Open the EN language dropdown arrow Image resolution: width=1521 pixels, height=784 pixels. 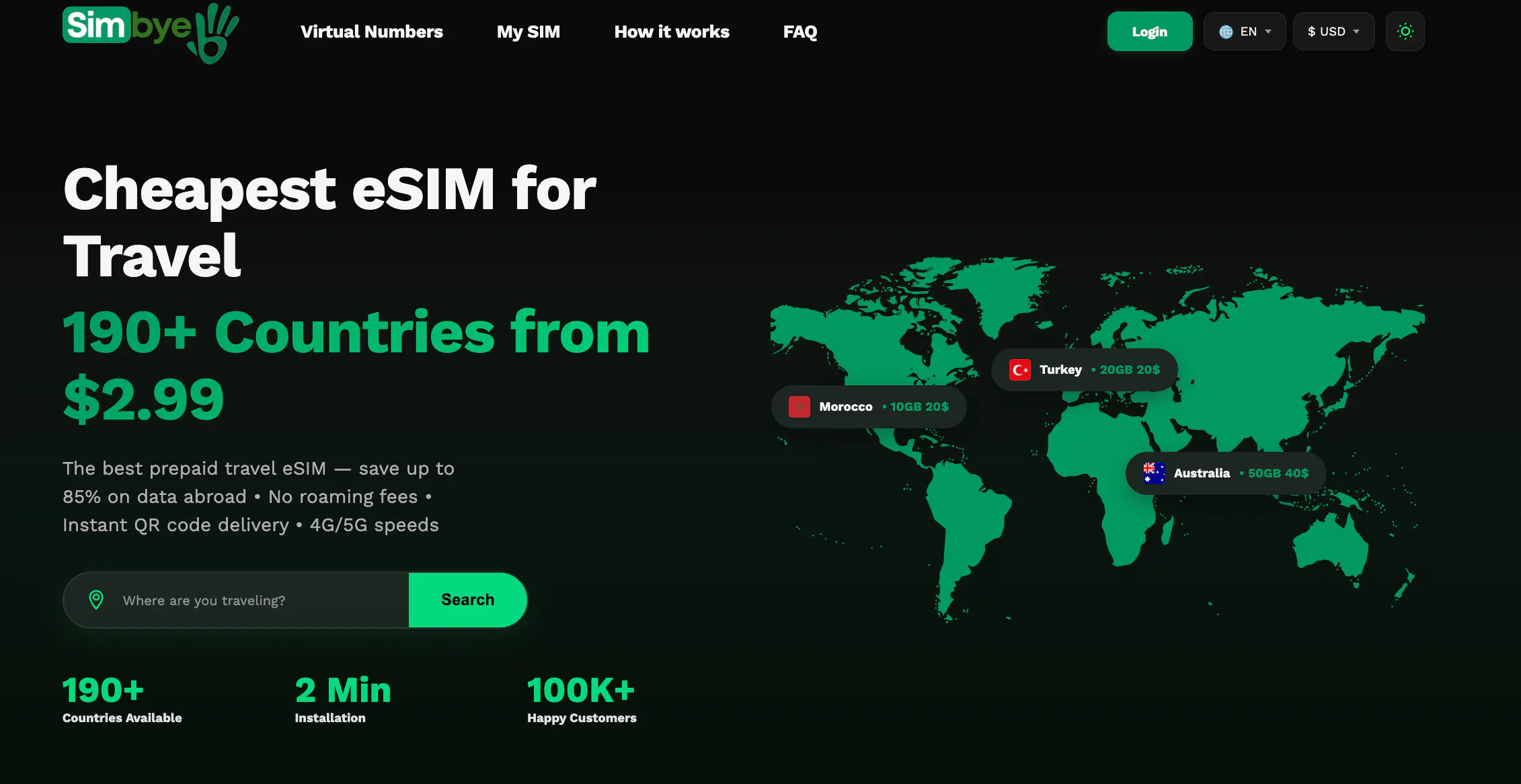coord(1268,32)
